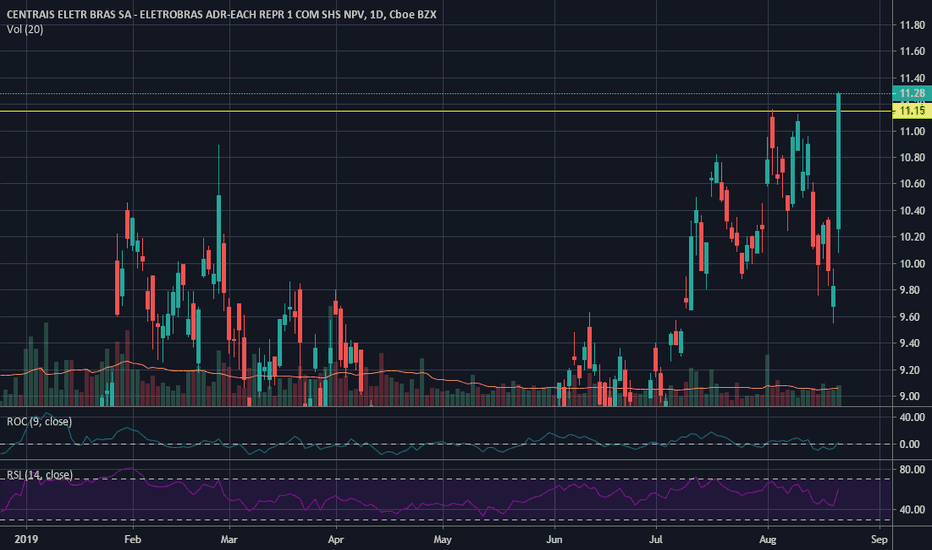
Task: Click the 80.00 value on RSI axis
Action: 912,470
